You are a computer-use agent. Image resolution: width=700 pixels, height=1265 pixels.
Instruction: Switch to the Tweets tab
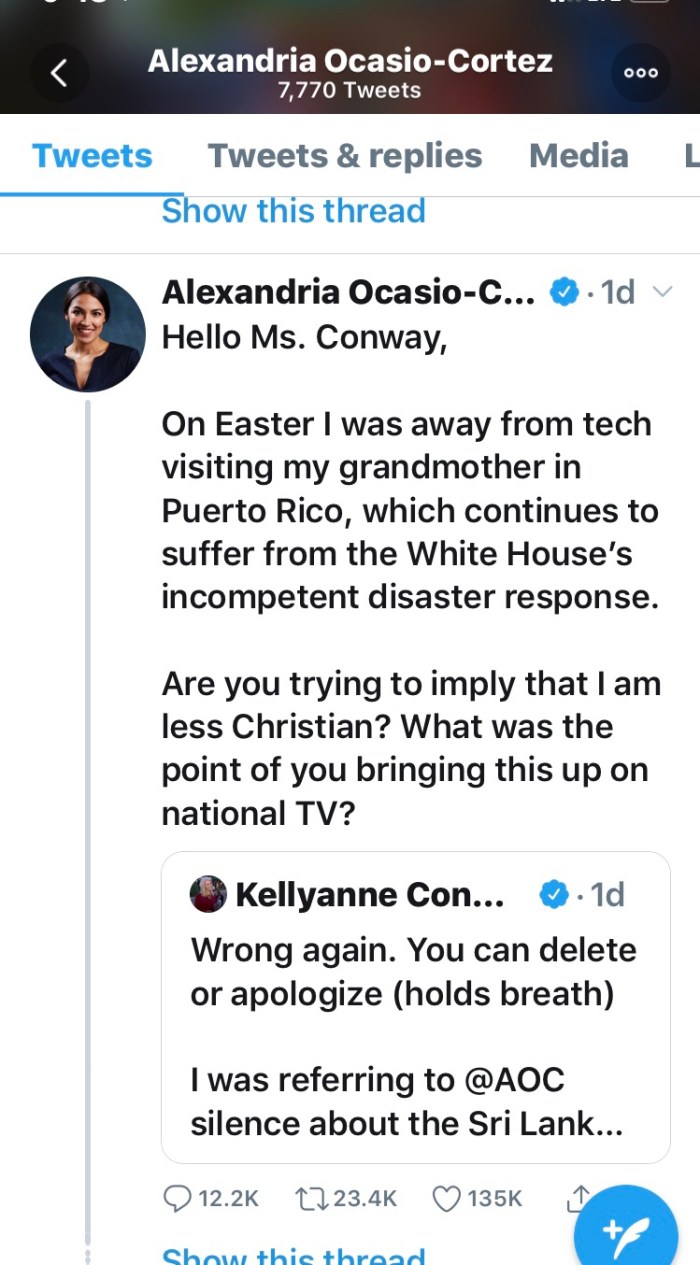pyautogui.click(x=92, y=156)
